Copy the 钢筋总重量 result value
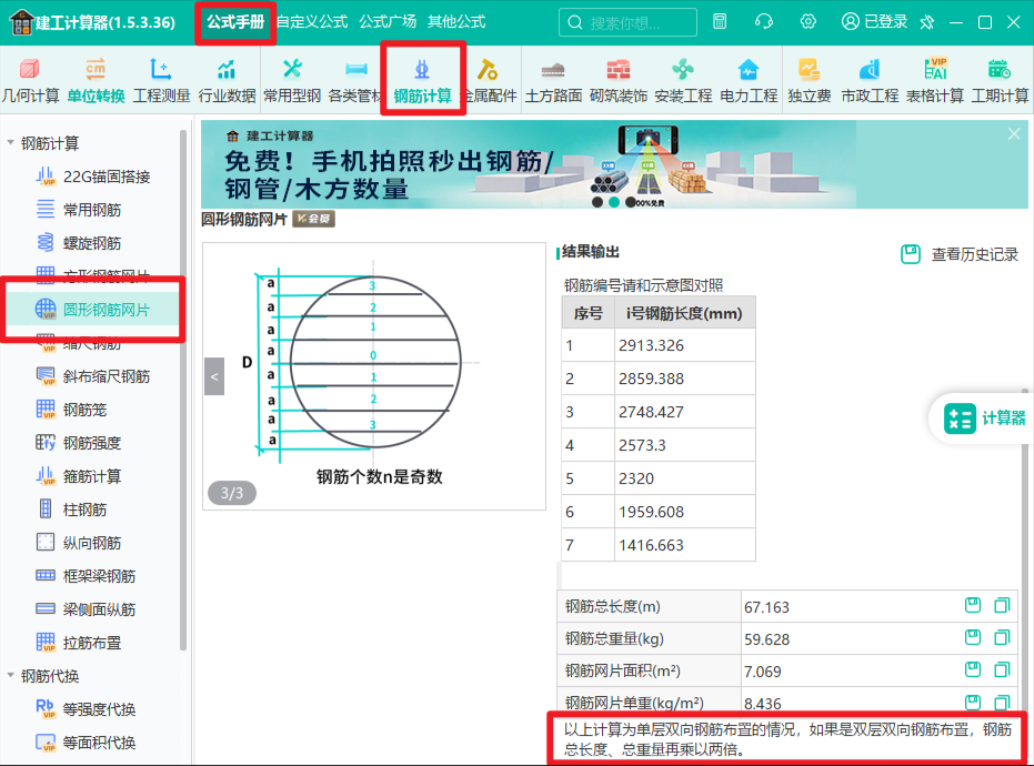 pos(1002,637)
